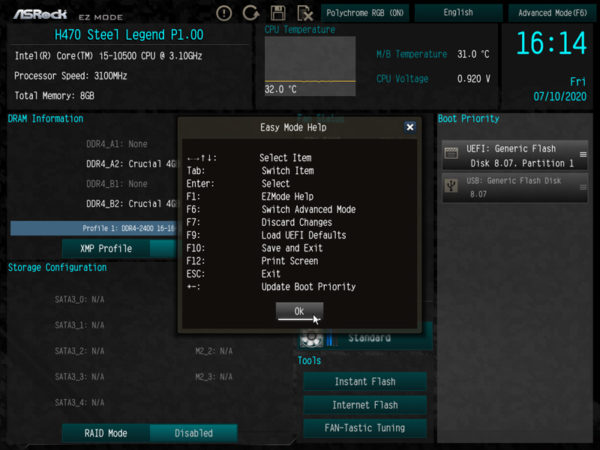600x450 pixels.
Task: Click the RAID Mode label
Action: [x=106, y=433]
